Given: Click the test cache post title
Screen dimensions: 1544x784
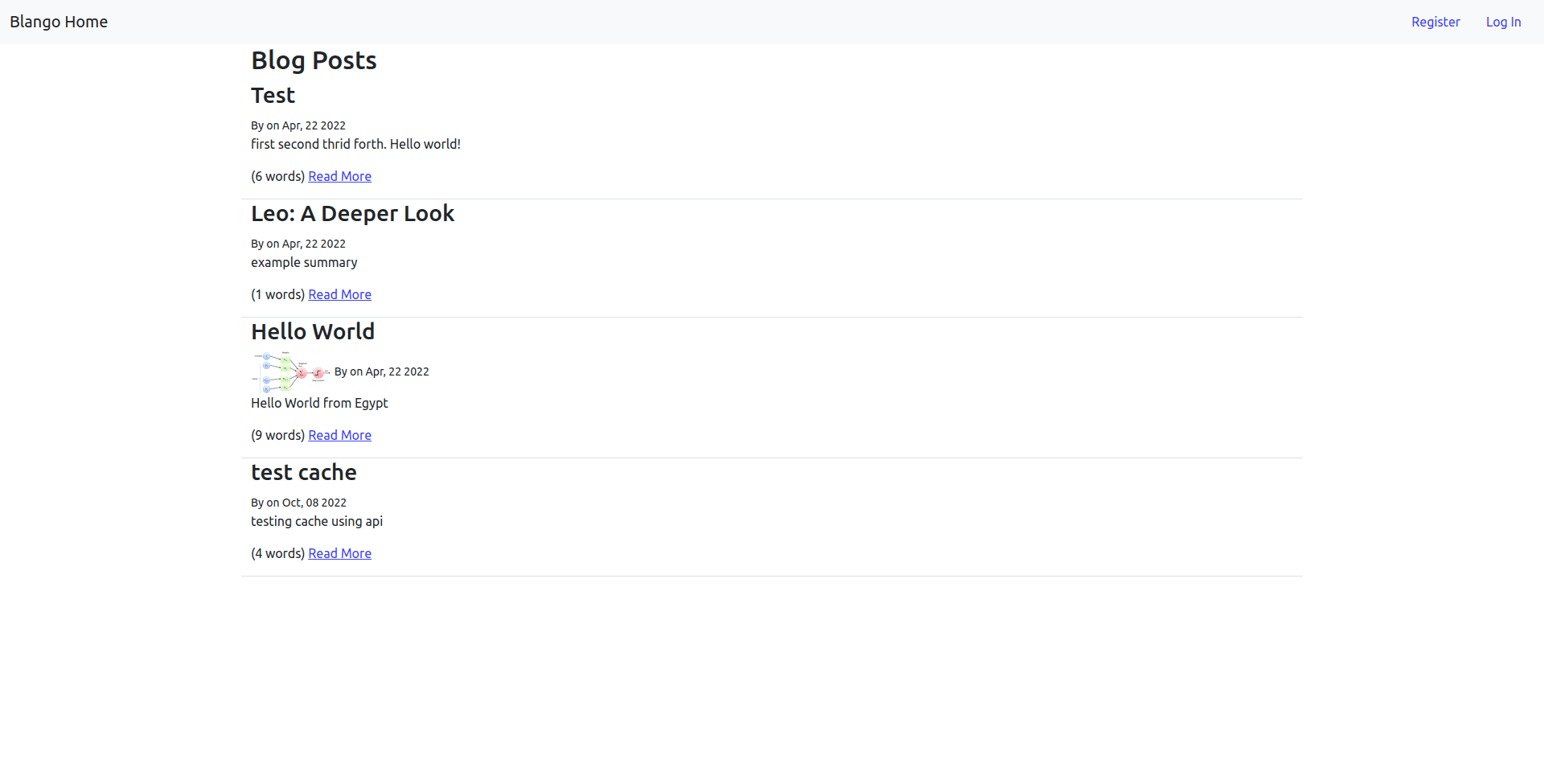Looking at the screenshot, I should 303,472.
